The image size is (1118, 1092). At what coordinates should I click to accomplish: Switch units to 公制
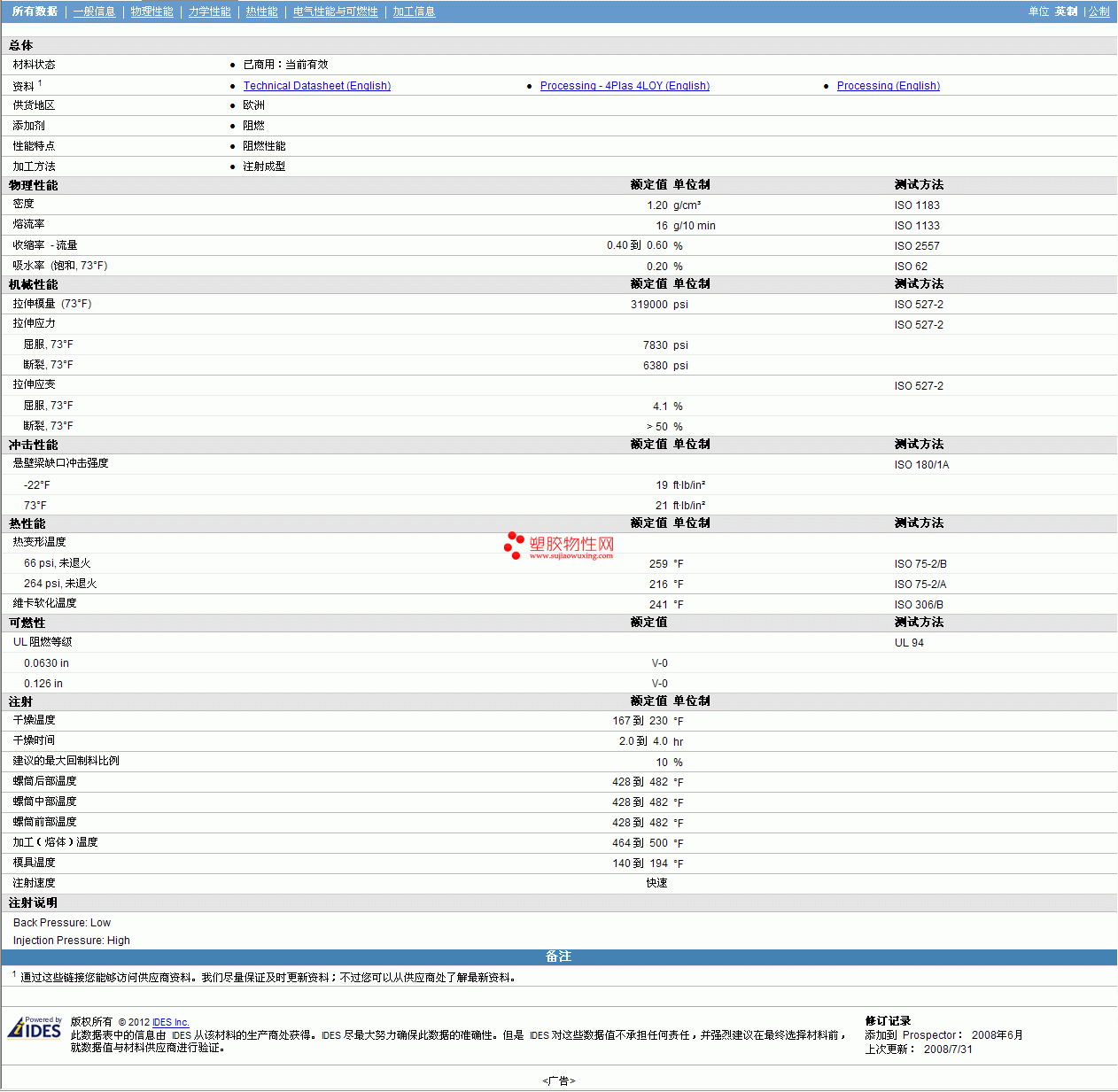point(1099,12)
